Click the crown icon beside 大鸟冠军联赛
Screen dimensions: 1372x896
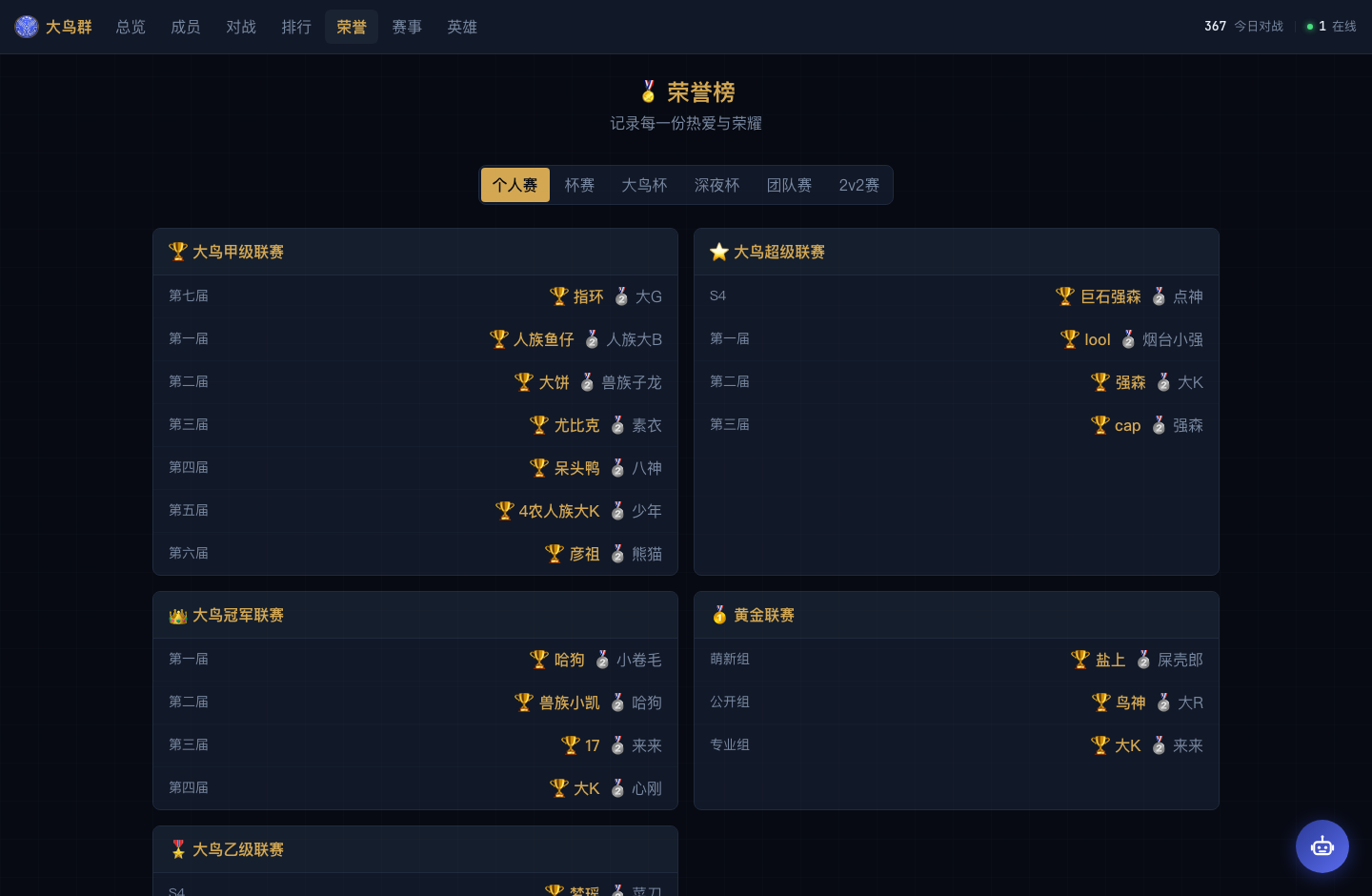pos(178,616)
